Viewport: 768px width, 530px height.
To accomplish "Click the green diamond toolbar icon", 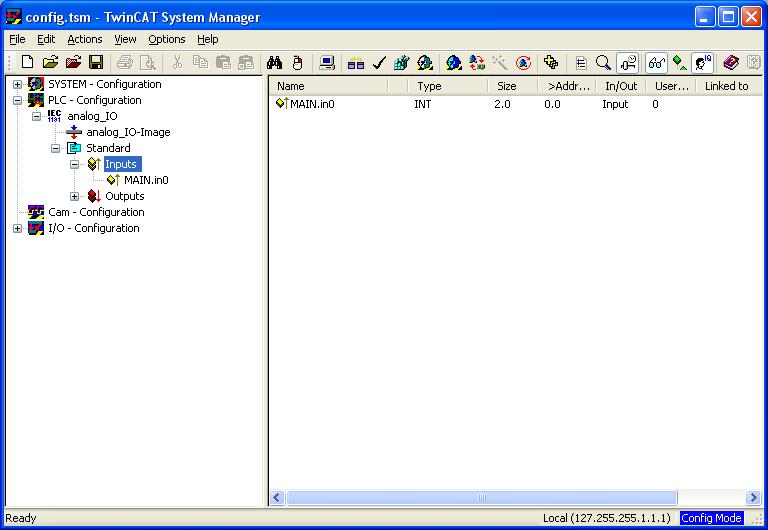I will coord(679,62).
